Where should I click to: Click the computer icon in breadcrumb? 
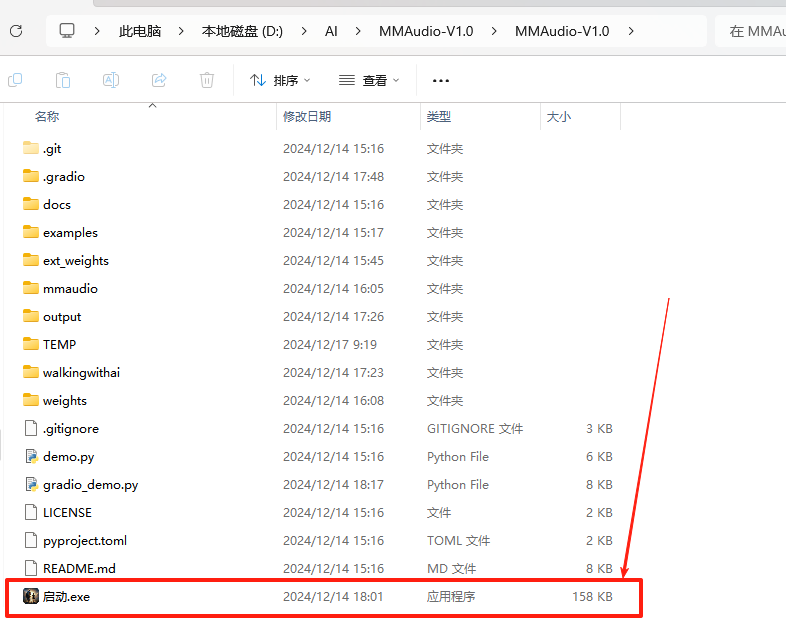coord(67,31)
